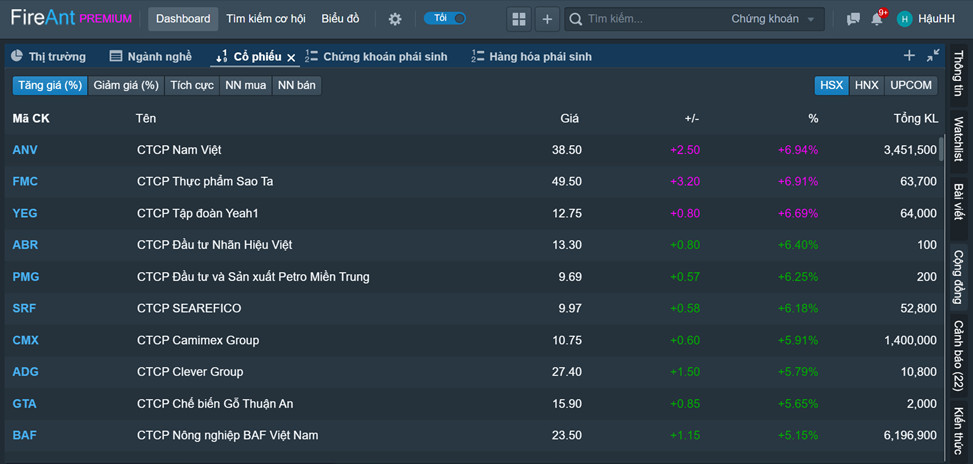This screenshot has height=464, width=973.
Task: Open the chat messages icon
Action: (853, 19)
